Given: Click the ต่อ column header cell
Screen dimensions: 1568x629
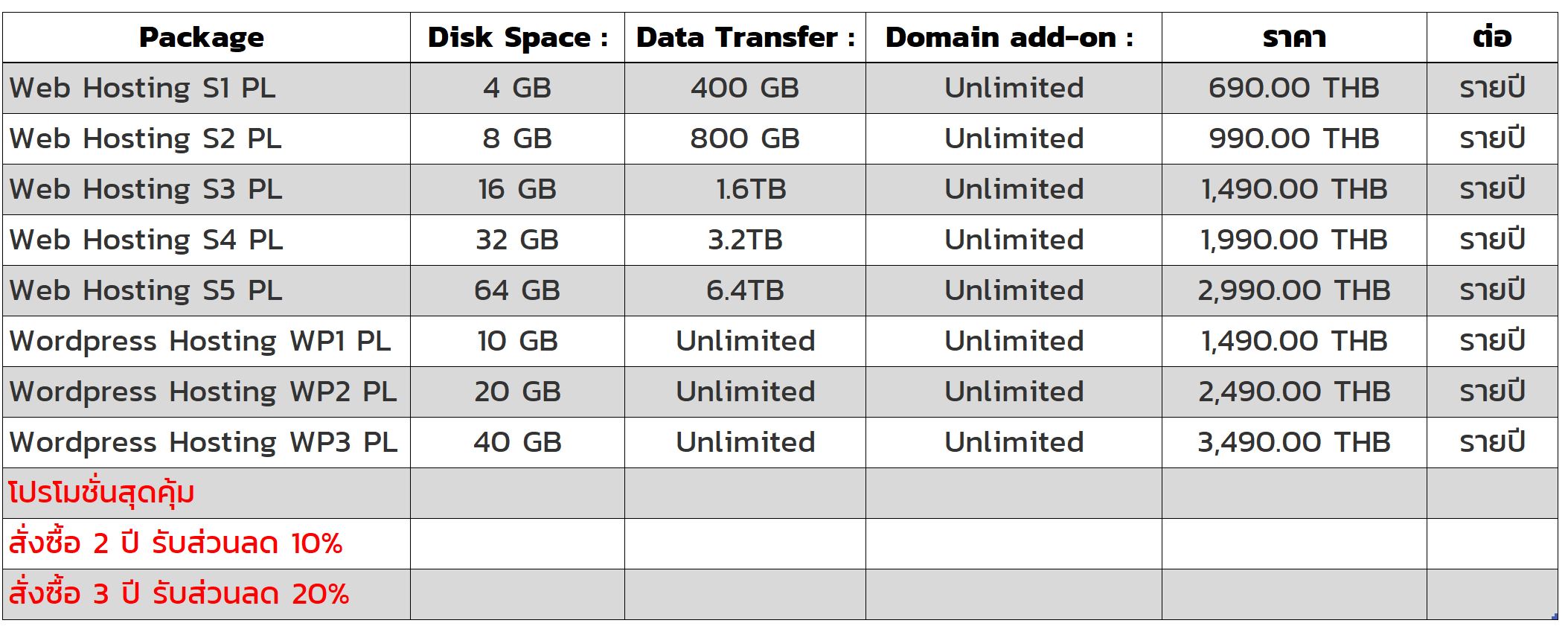Looking at the screenshot, I should [1492, 37].
